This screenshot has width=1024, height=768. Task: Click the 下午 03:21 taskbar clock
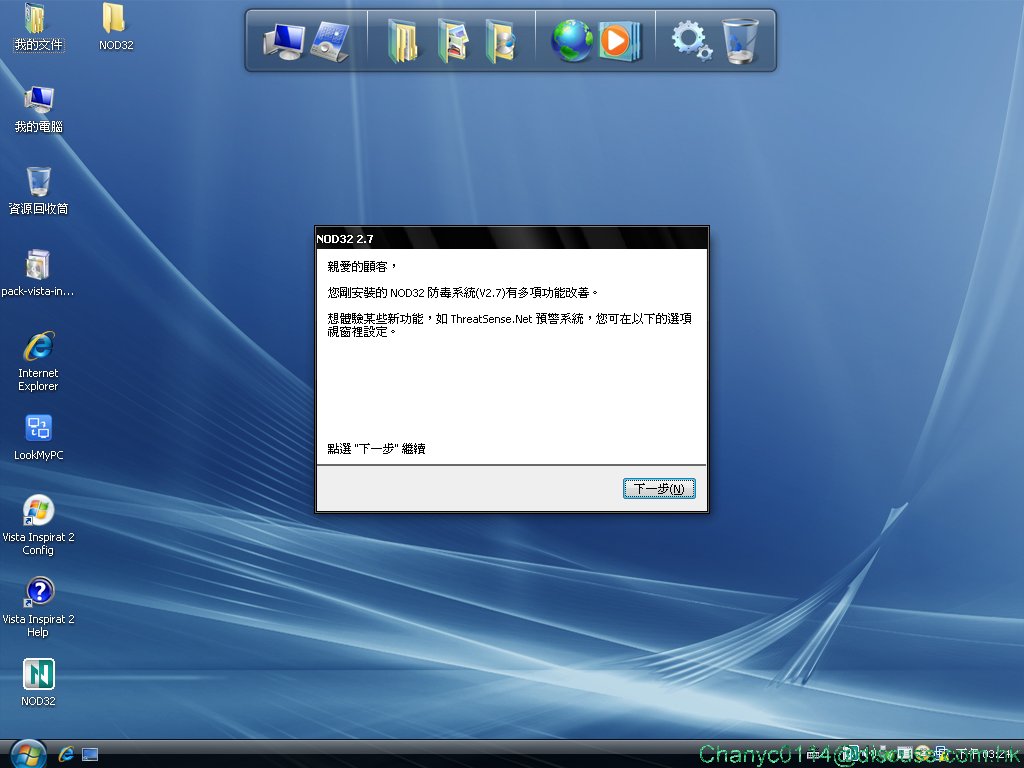985,755
